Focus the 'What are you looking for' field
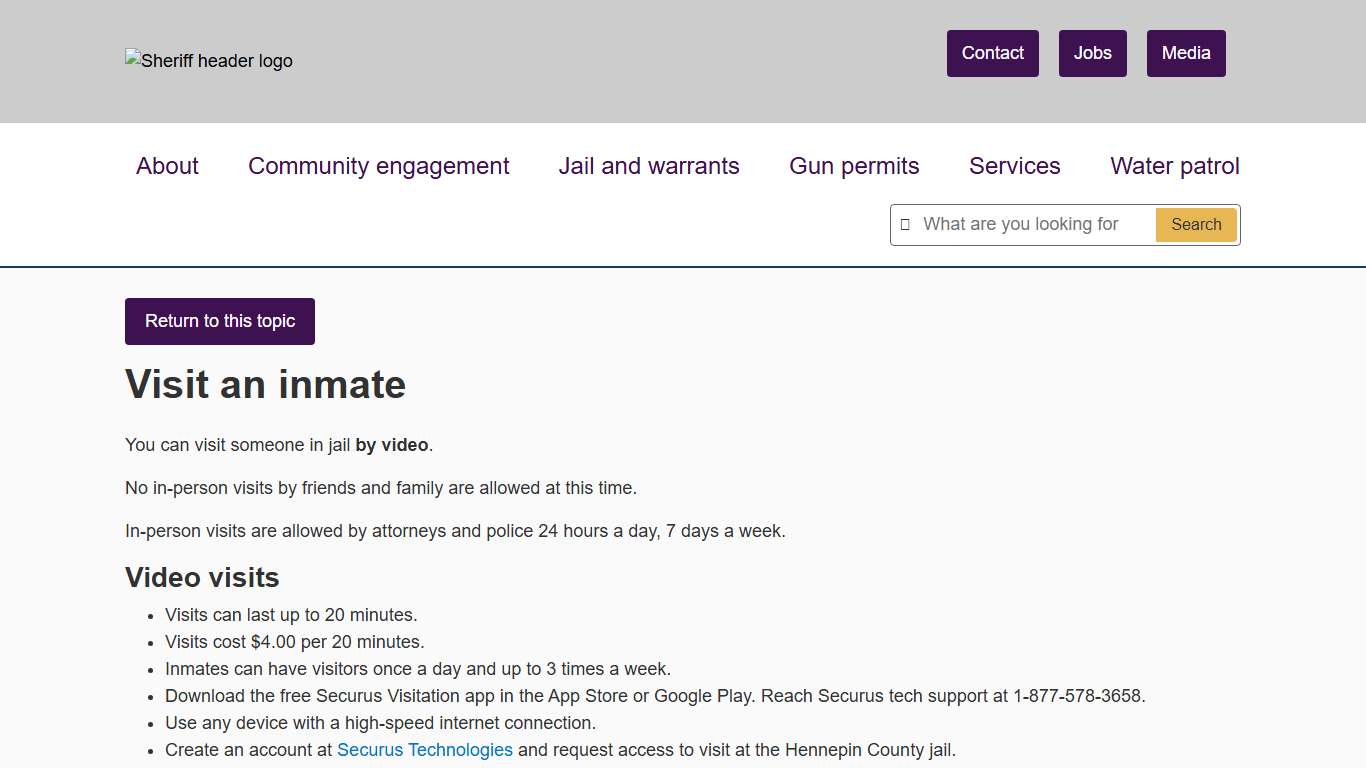The image size is (1366, 768). coord(1030,225)
